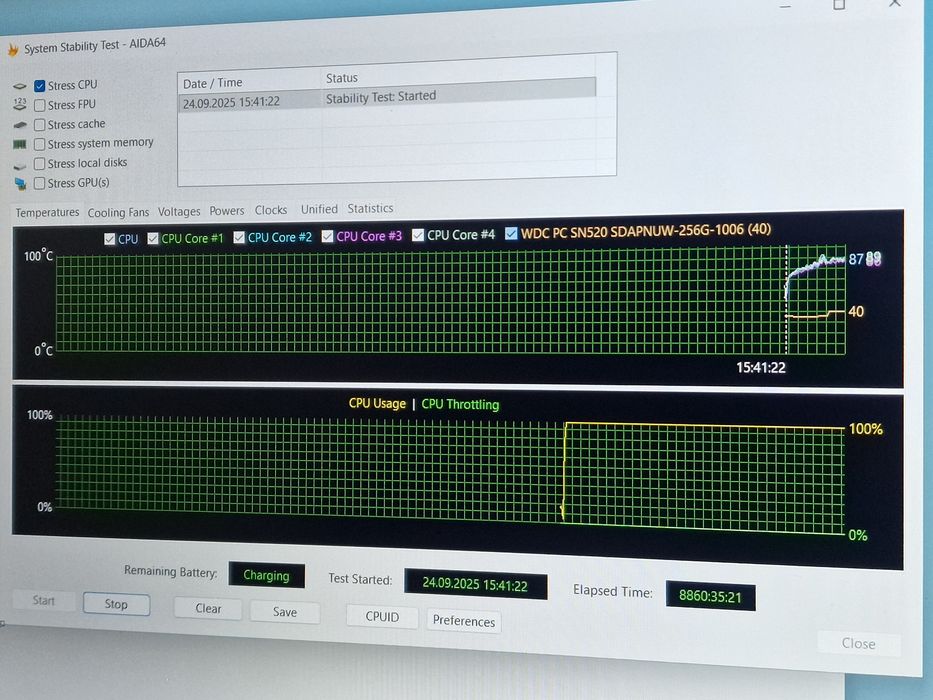Viewport: 933px width, 700px height.
Task: Open the Statistics tab
Action: [370, 208]
